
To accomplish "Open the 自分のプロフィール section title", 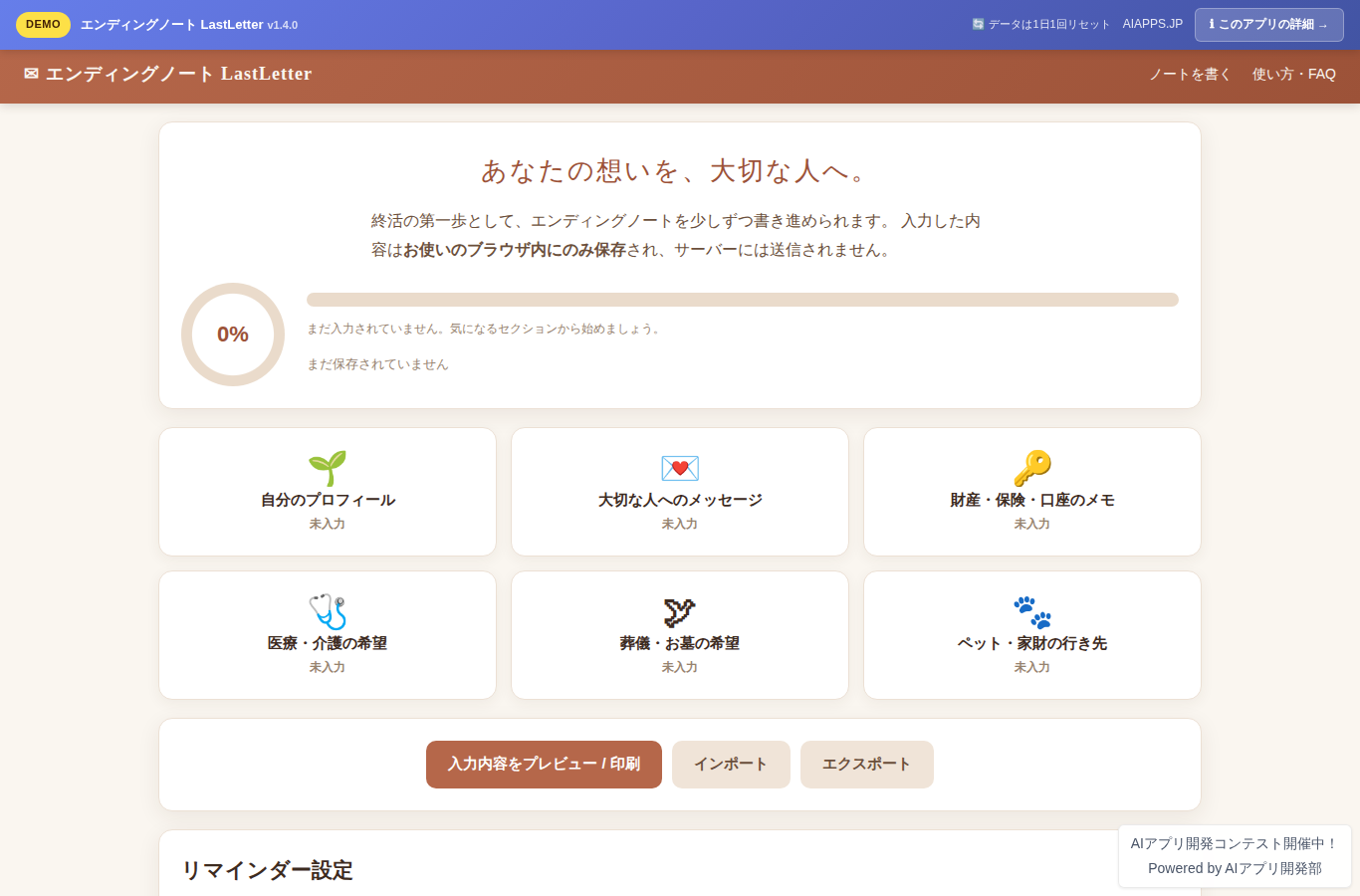I will (328, 500).
